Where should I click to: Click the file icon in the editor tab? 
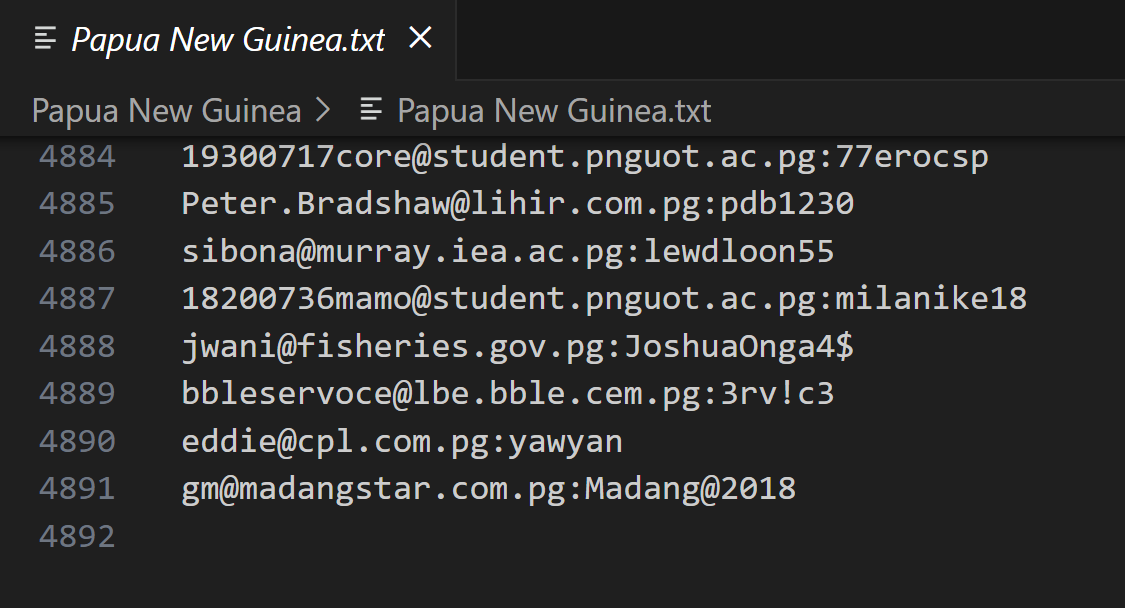click(45, 39)
